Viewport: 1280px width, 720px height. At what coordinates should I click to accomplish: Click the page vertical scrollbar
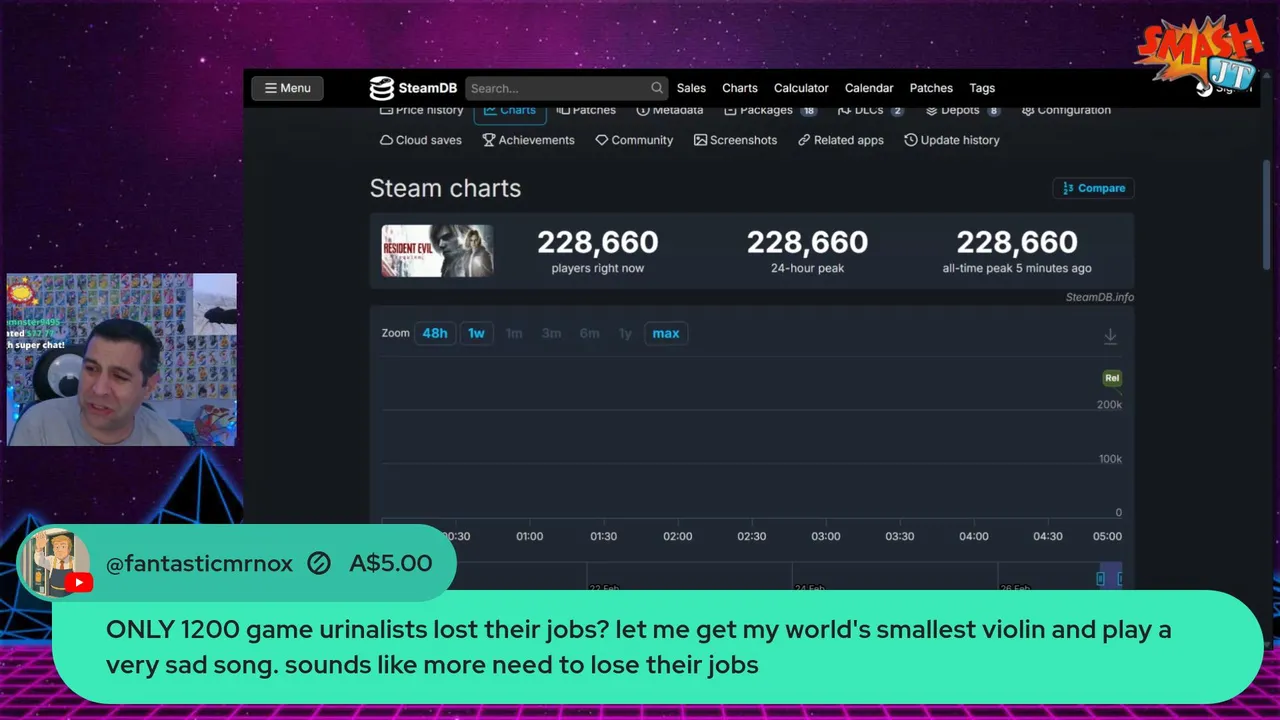coord(1267,214)
